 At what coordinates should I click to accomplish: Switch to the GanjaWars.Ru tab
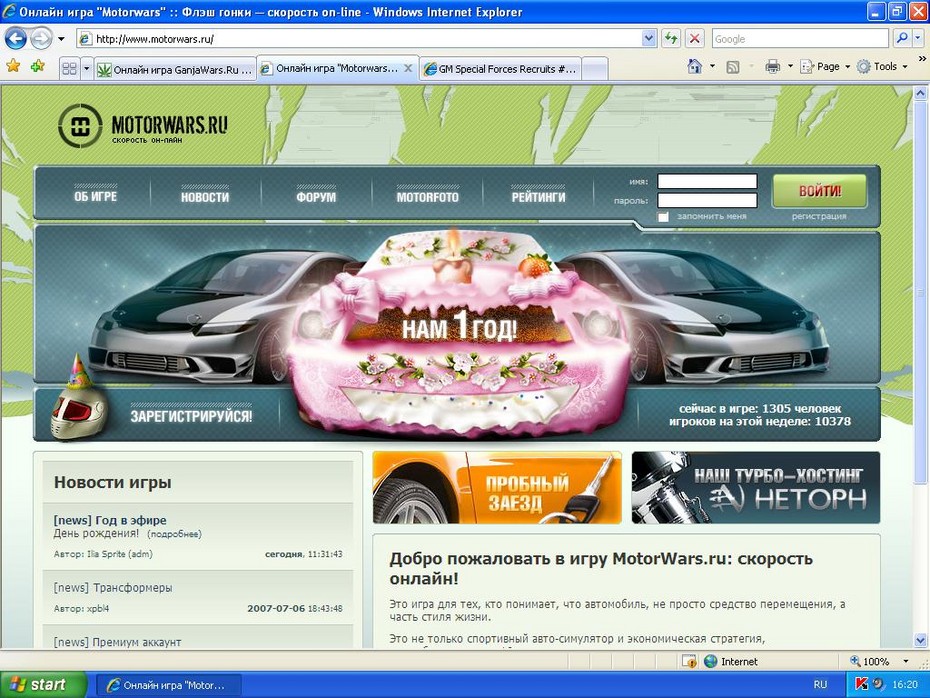[x=176, y=69]
